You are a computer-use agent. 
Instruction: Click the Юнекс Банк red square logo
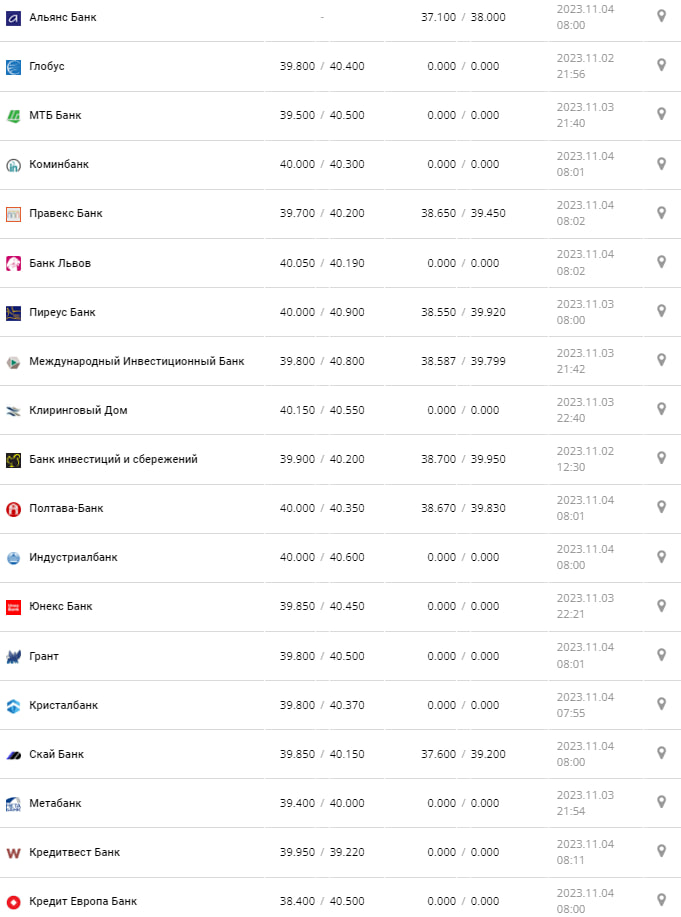coord(13,607)
